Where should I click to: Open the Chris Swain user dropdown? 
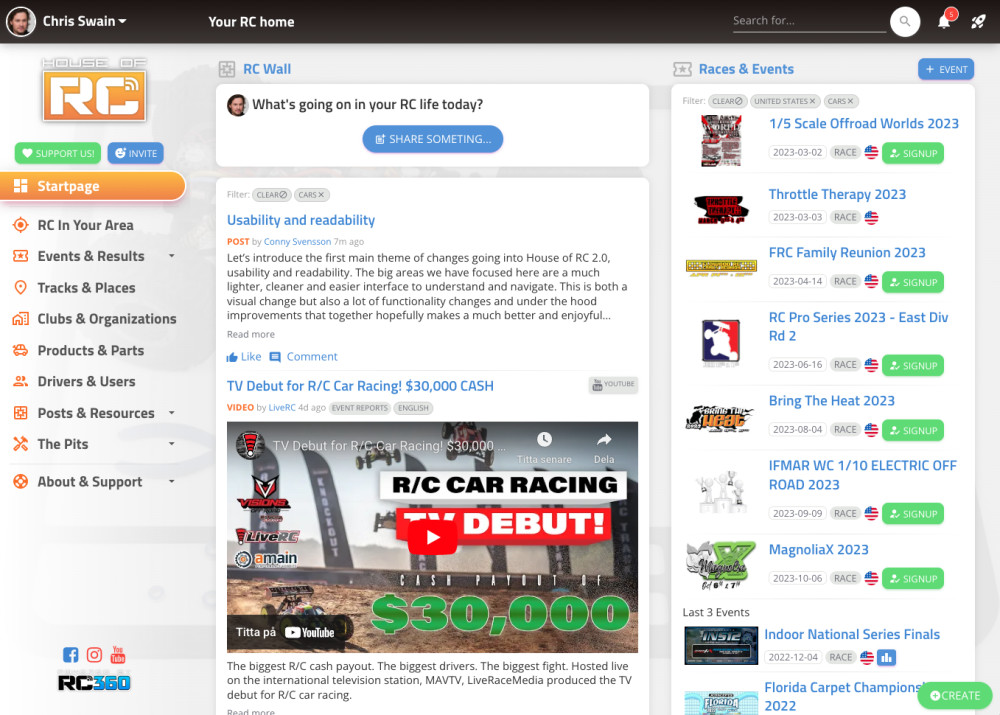point(84,21)
